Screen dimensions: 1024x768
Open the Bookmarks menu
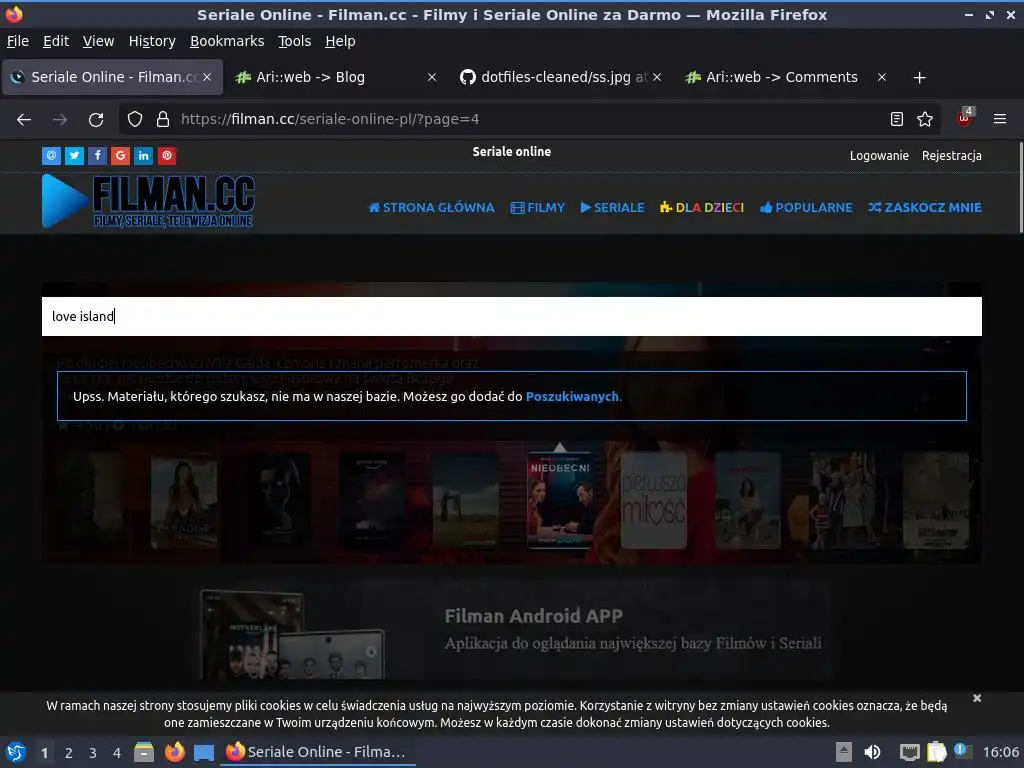coord(227,41)
